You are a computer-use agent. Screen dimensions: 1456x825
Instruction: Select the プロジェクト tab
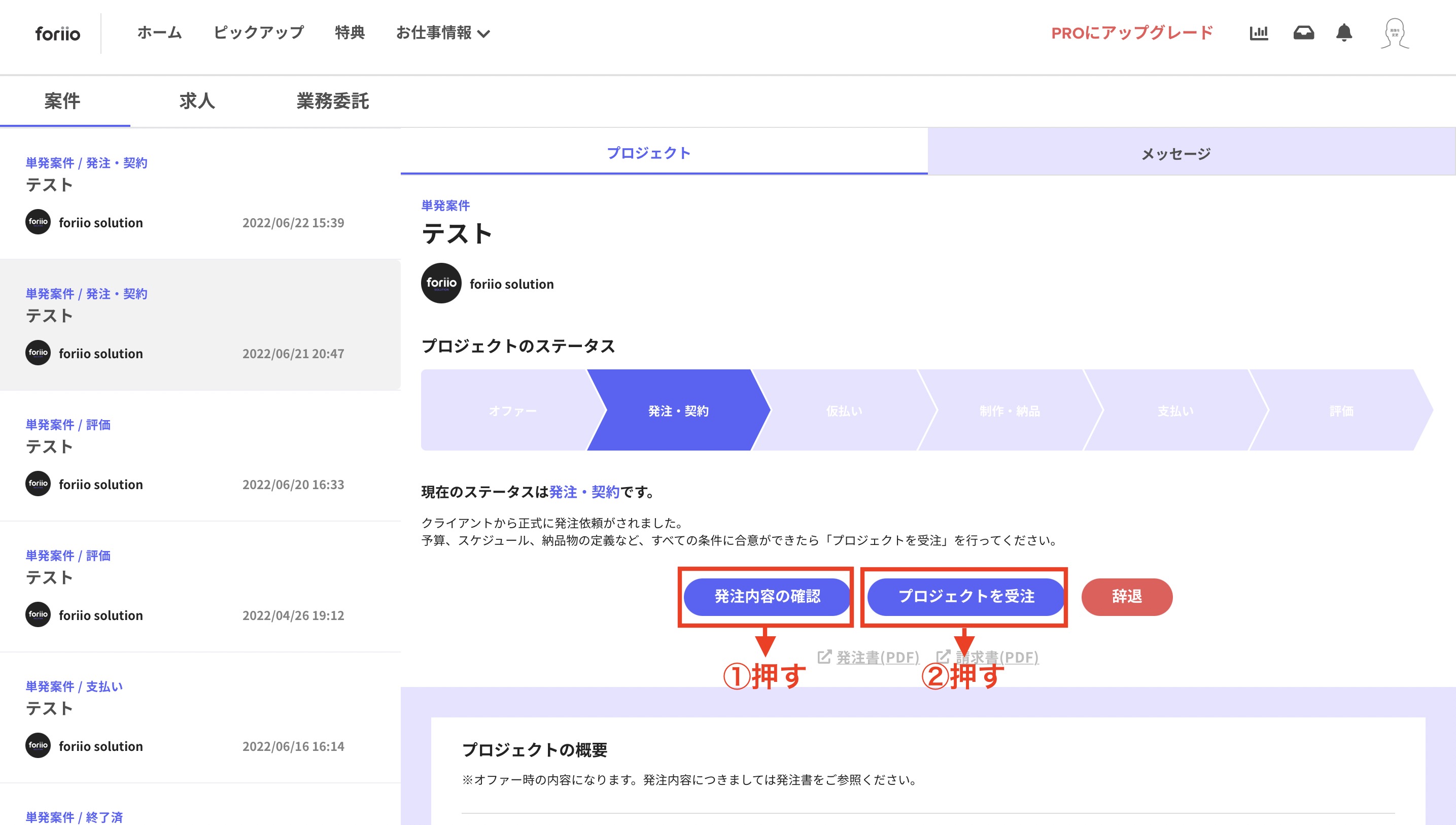click(664, 152)
